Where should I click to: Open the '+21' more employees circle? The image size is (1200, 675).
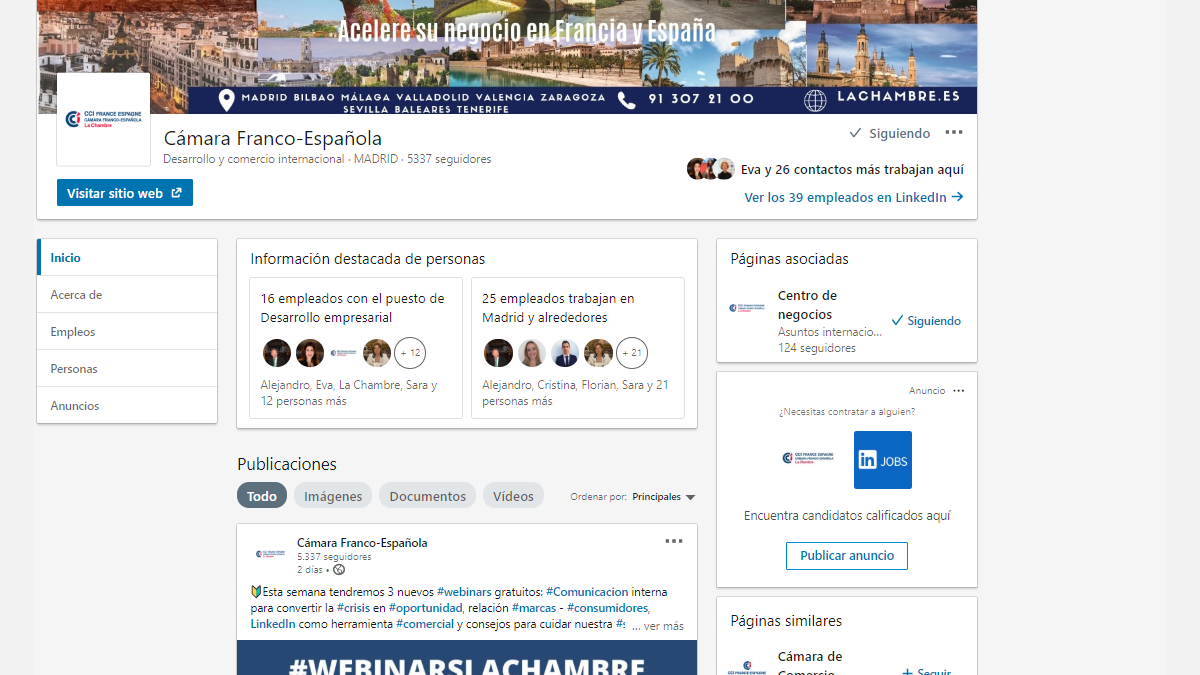tap(631, 353)
